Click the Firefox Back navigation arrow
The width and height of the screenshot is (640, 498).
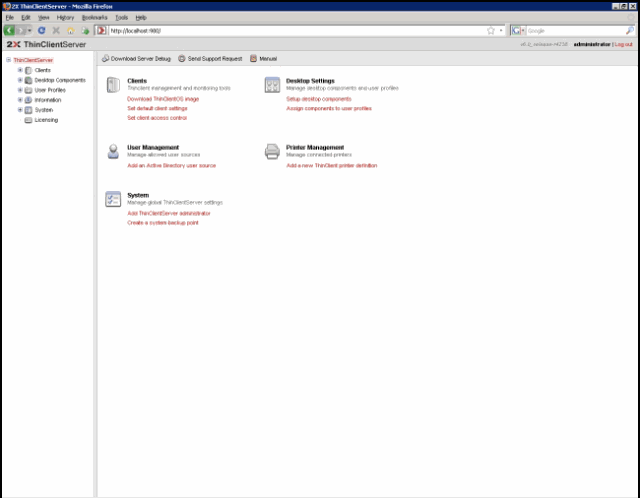point(9,31)
